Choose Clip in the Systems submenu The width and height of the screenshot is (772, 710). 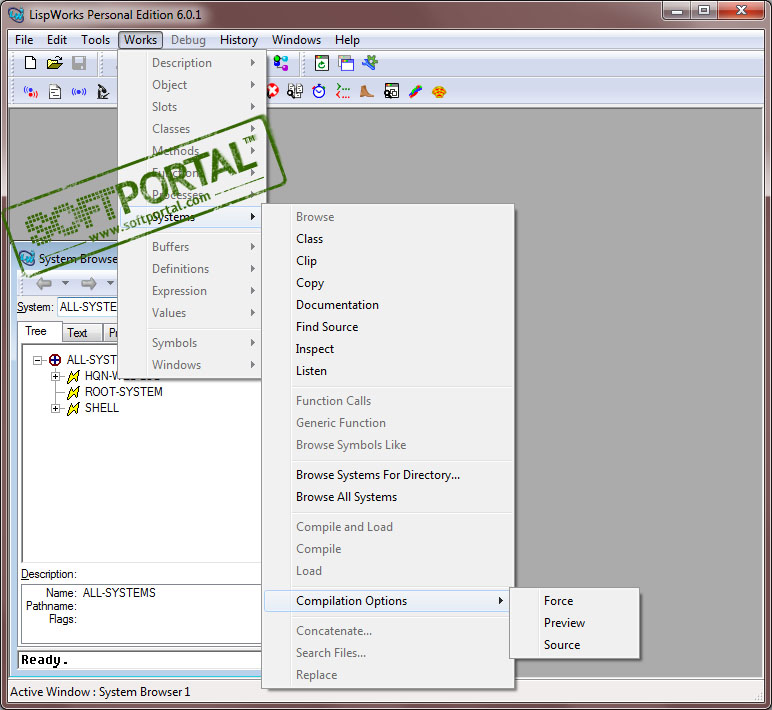click(388, 261)
